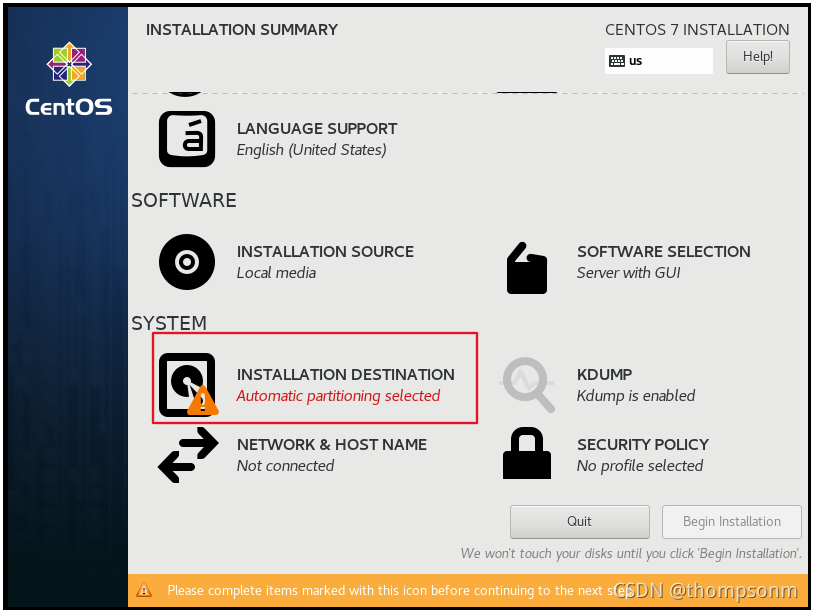
Task: Click the Software Selection package icon
Action: pyautogui.click(x=527, y=268)
